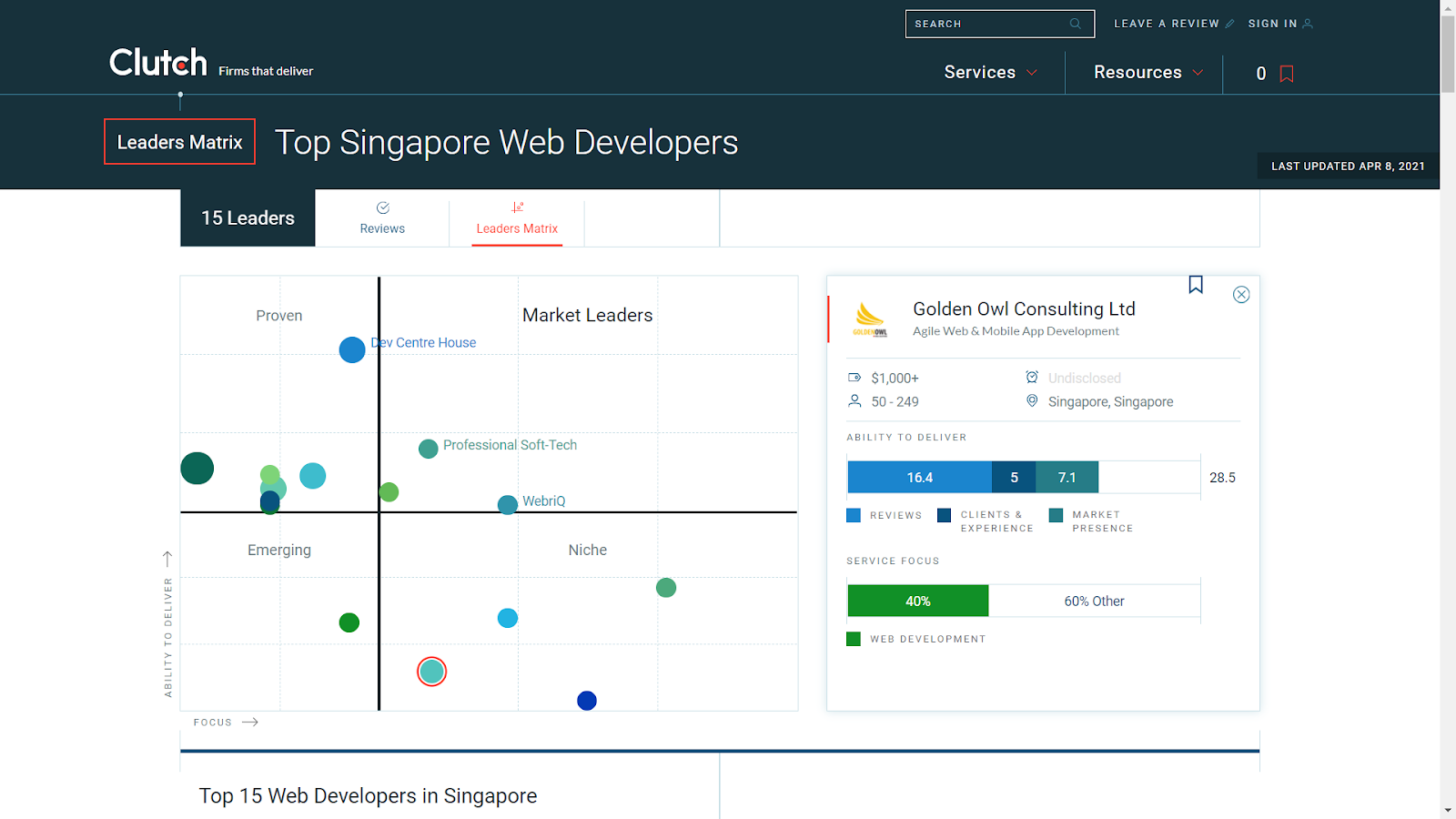The image size is (1456, 819).
Task: Click the '$1,000+' minimum project text
Action: pos(895,379)
